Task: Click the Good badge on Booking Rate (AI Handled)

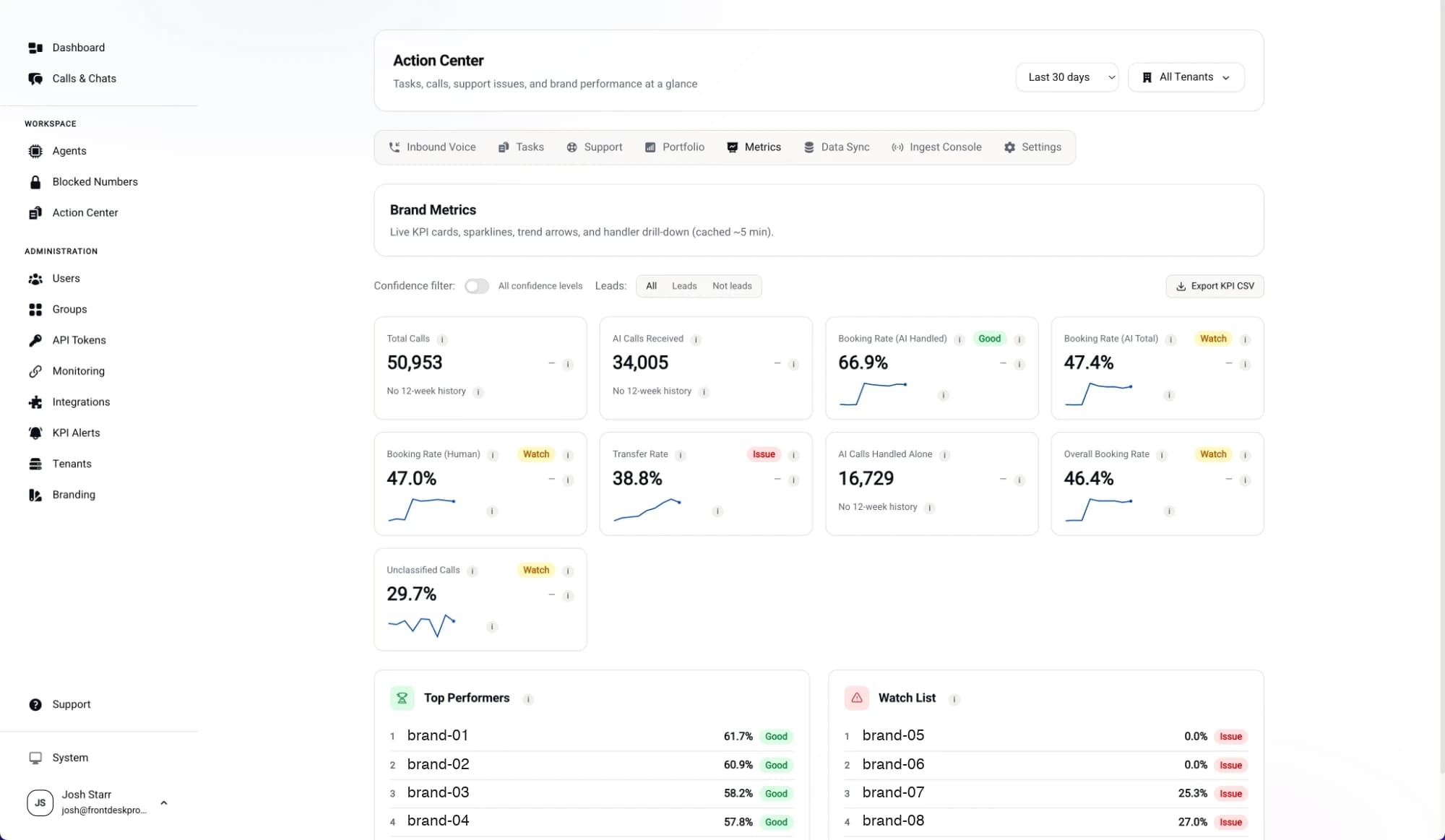Action: pos(989,339)
